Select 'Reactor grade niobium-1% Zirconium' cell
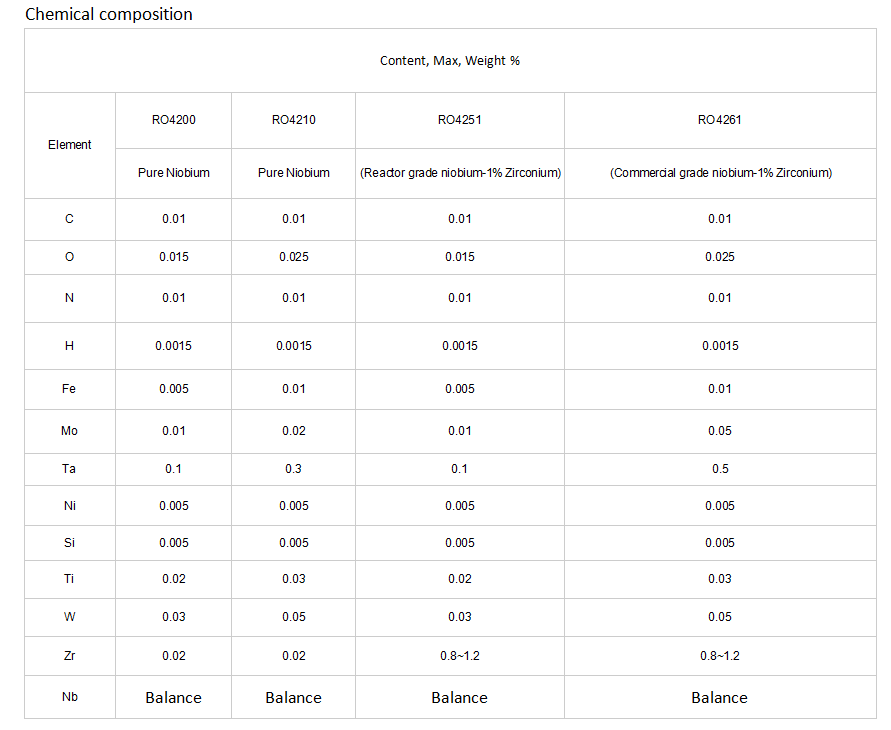The height and width of the screenshot is (730, 891). (460, 173)
